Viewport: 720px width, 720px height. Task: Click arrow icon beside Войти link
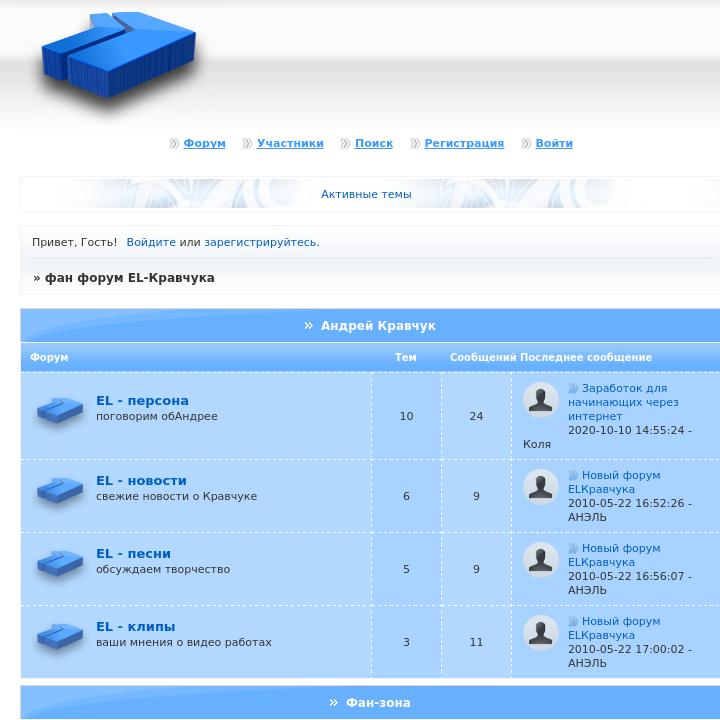click(526, 143)
